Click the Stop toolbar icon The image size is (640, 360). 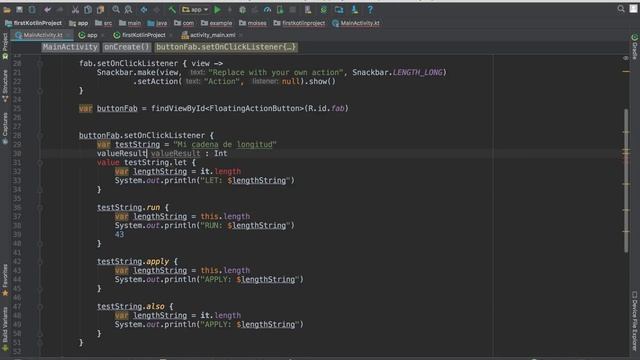(293, 9)
